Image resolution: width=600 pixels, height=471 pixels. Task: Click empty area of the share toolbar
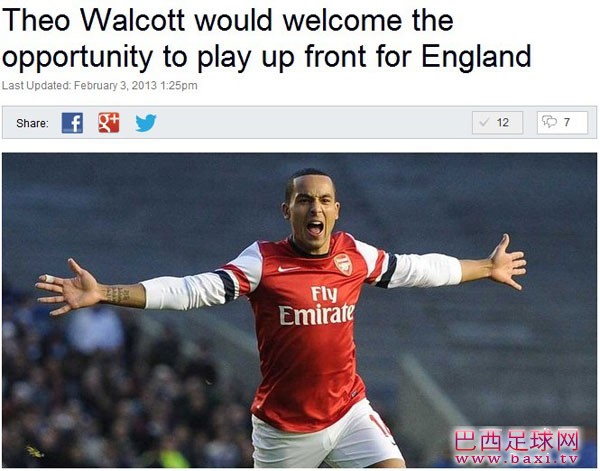[314, 122]
